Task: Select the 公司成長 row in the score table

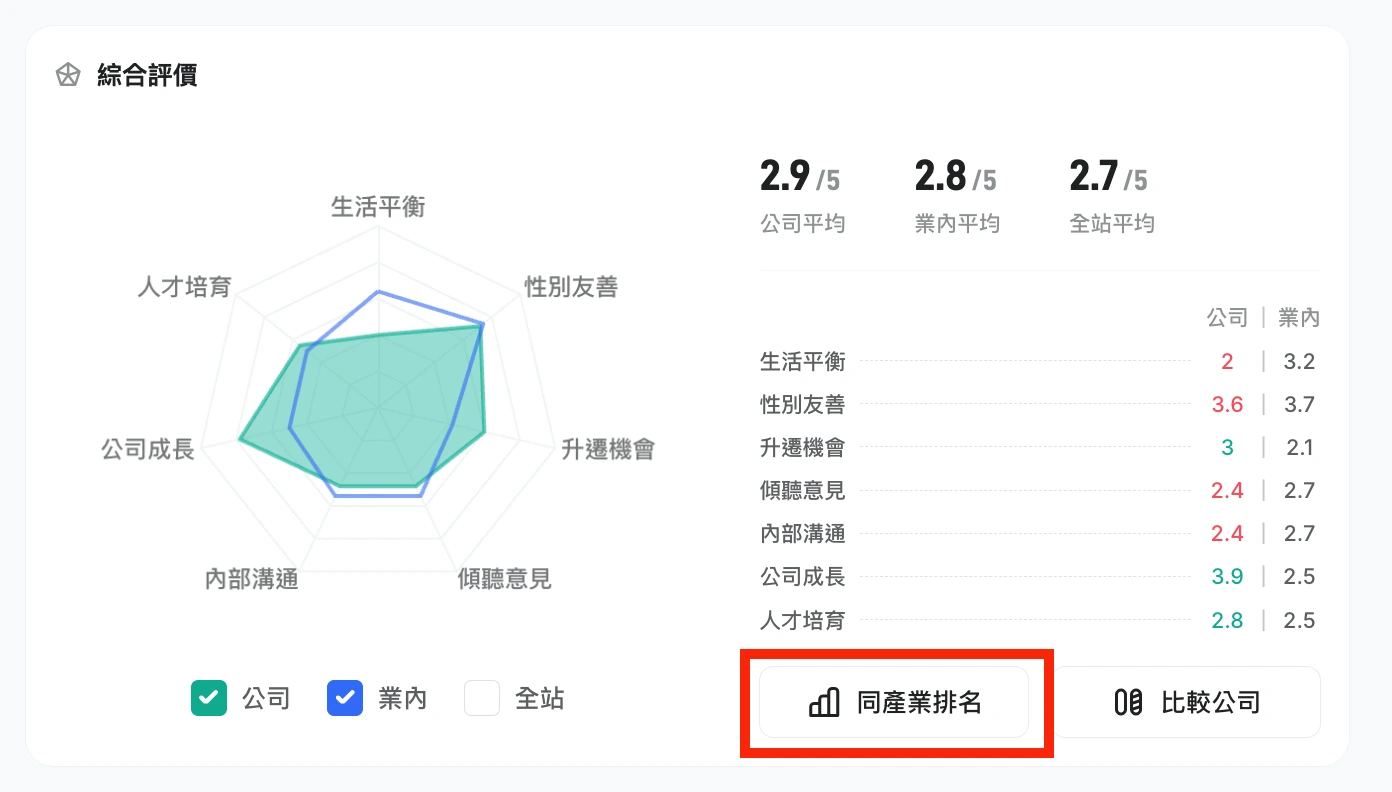Action: coord(1040,577)
